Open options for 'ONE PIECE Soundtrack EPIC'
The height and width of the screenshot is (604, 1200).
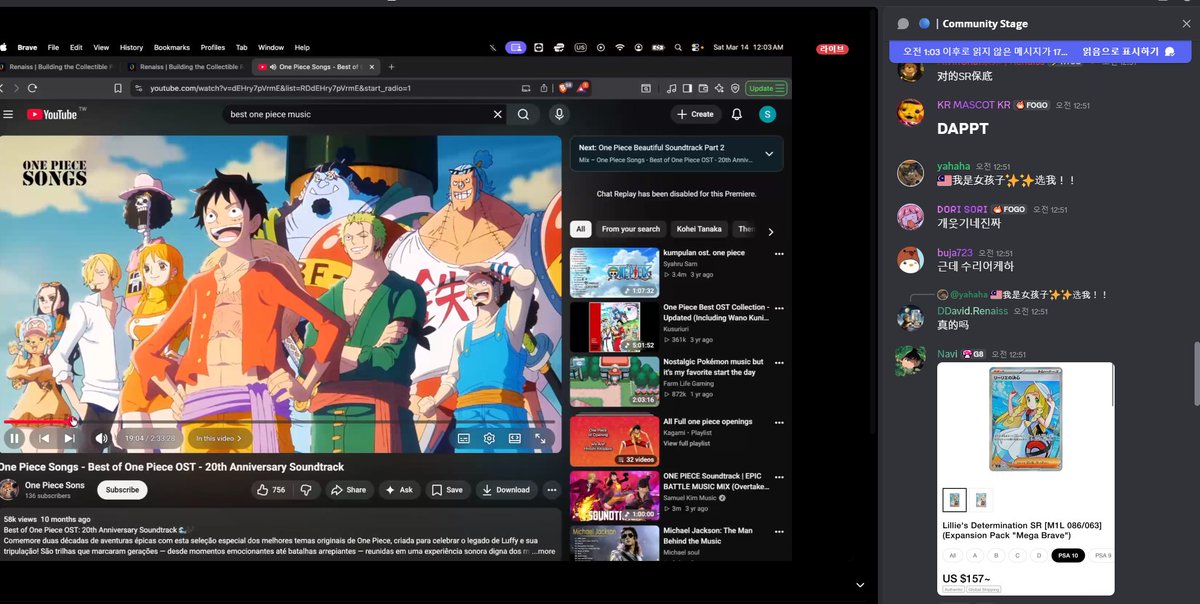pyautogui.click(x=779, y=476)
